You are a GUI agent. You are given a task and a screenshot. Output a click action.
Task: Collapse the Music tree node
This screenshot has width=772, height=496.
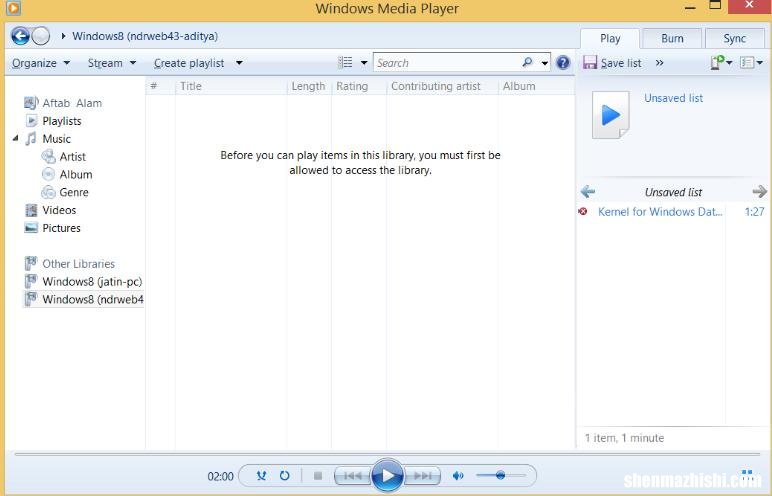(x=15, y=139)
